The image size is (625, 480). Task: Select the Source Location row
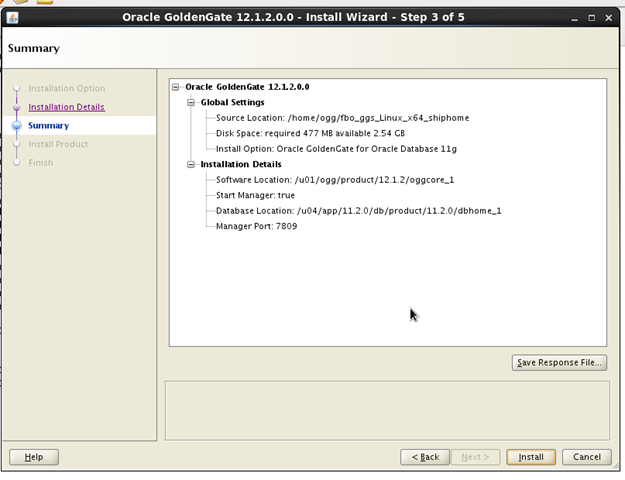pyautogui.click(x=342, y=118)
